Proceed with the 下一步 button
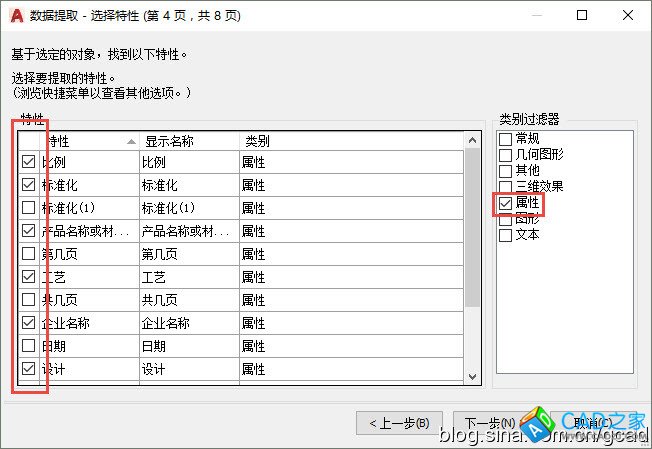The height and width of the screenshot is (449, 652). point(486,422)
